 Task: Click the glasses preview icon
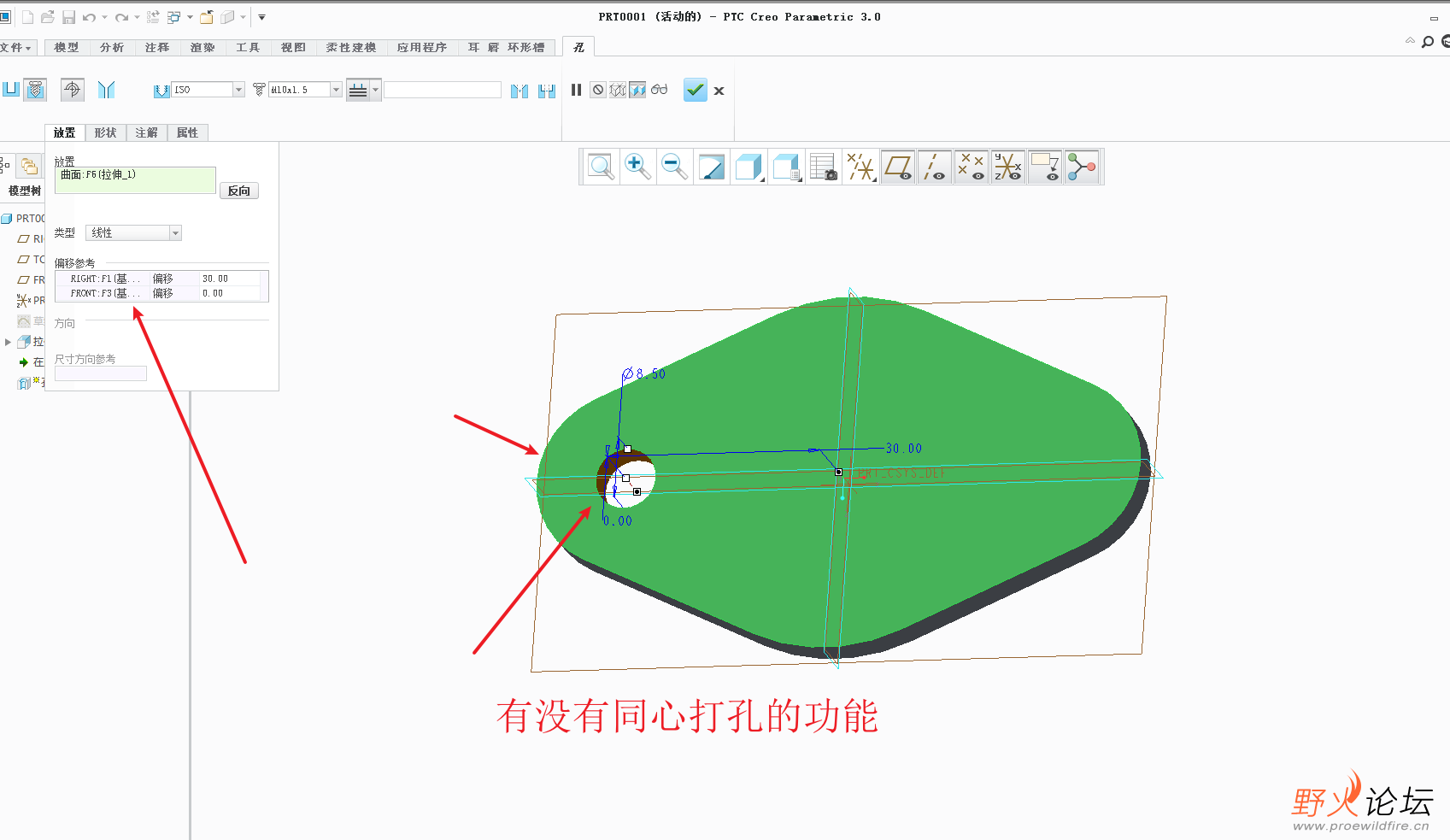(659, 90)
